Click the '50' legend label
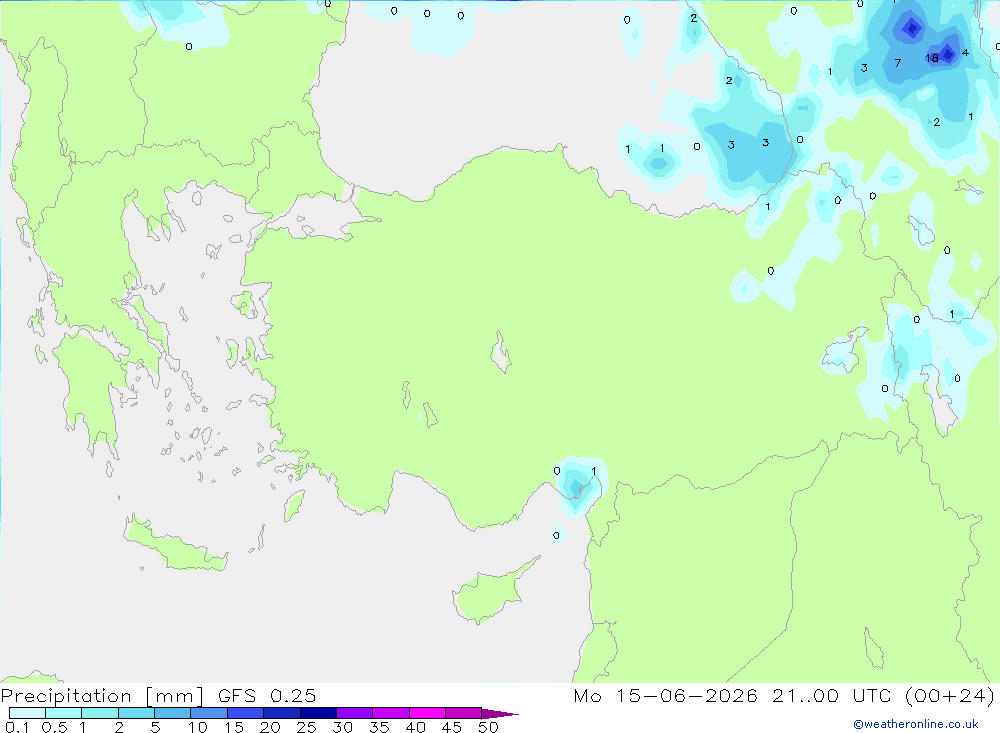1000x733 pixels. [488, 727]
